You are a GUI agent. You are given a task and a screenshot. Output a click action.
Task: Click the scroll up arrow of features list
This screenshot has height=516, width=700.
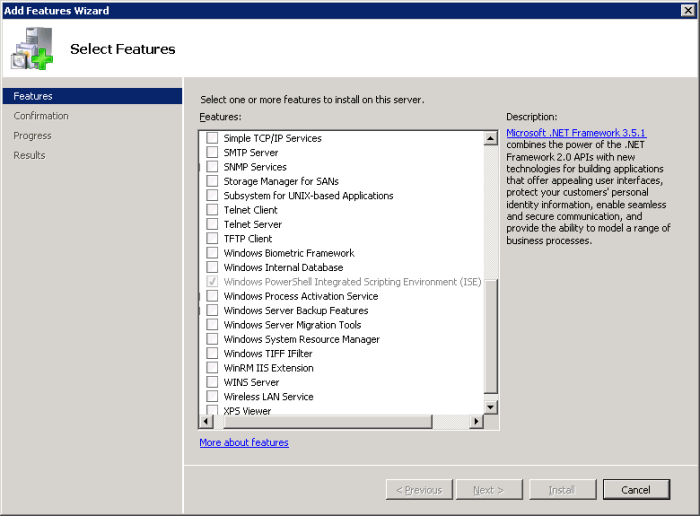(x=490, y=137)
